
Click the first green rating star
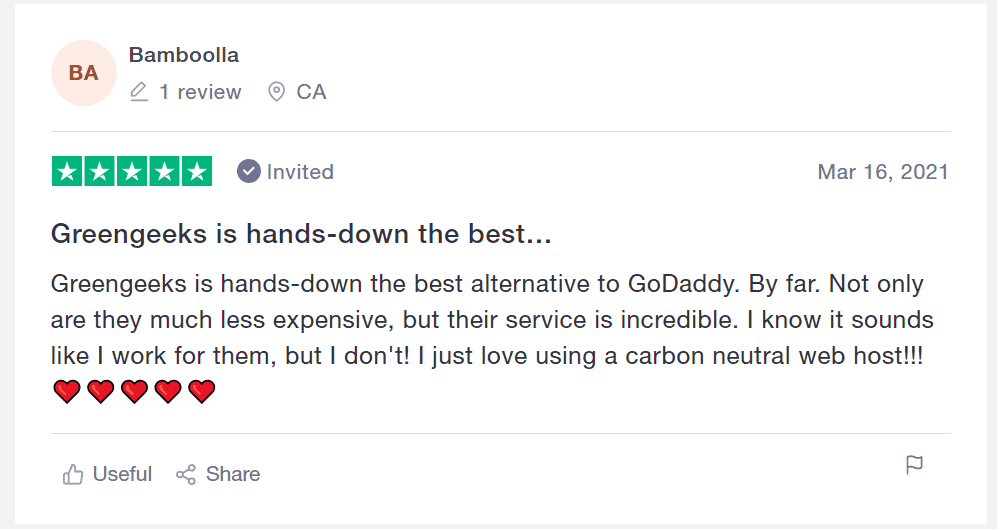pyautogui.click(x=67, y=172)
